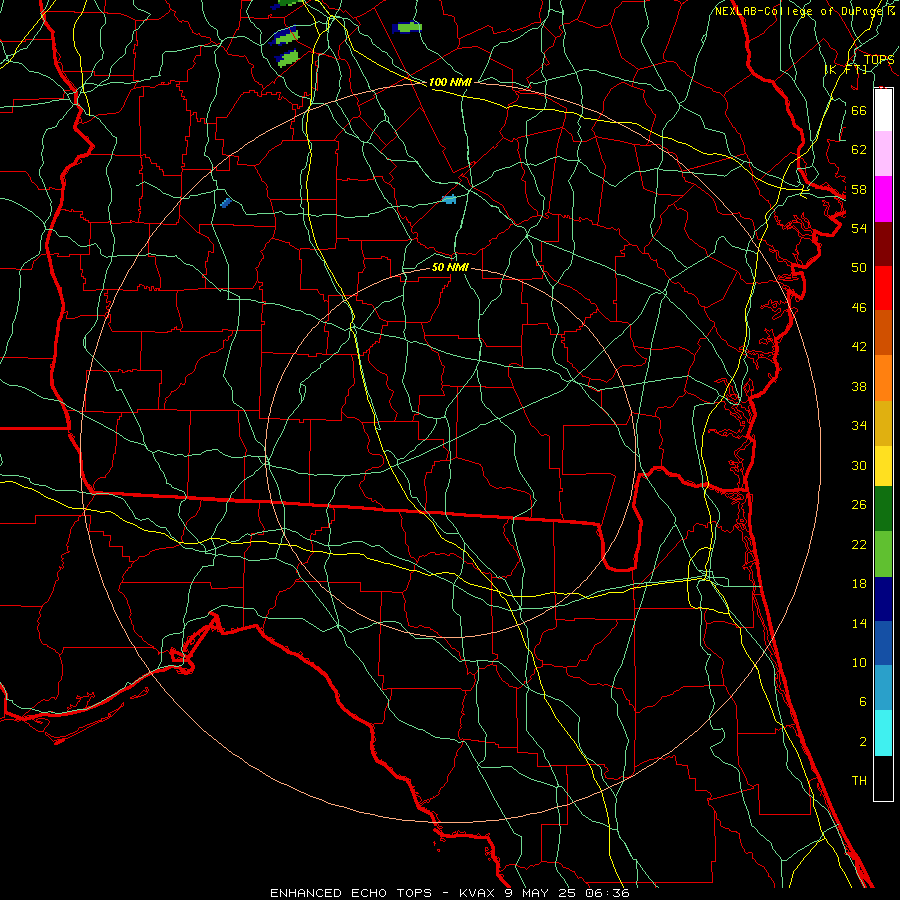The width and height of the screenshot is (900, 900).
Task: Click the small blue echo in the northwest of the 100 NMI ring
Action: (x=226, y=203)
